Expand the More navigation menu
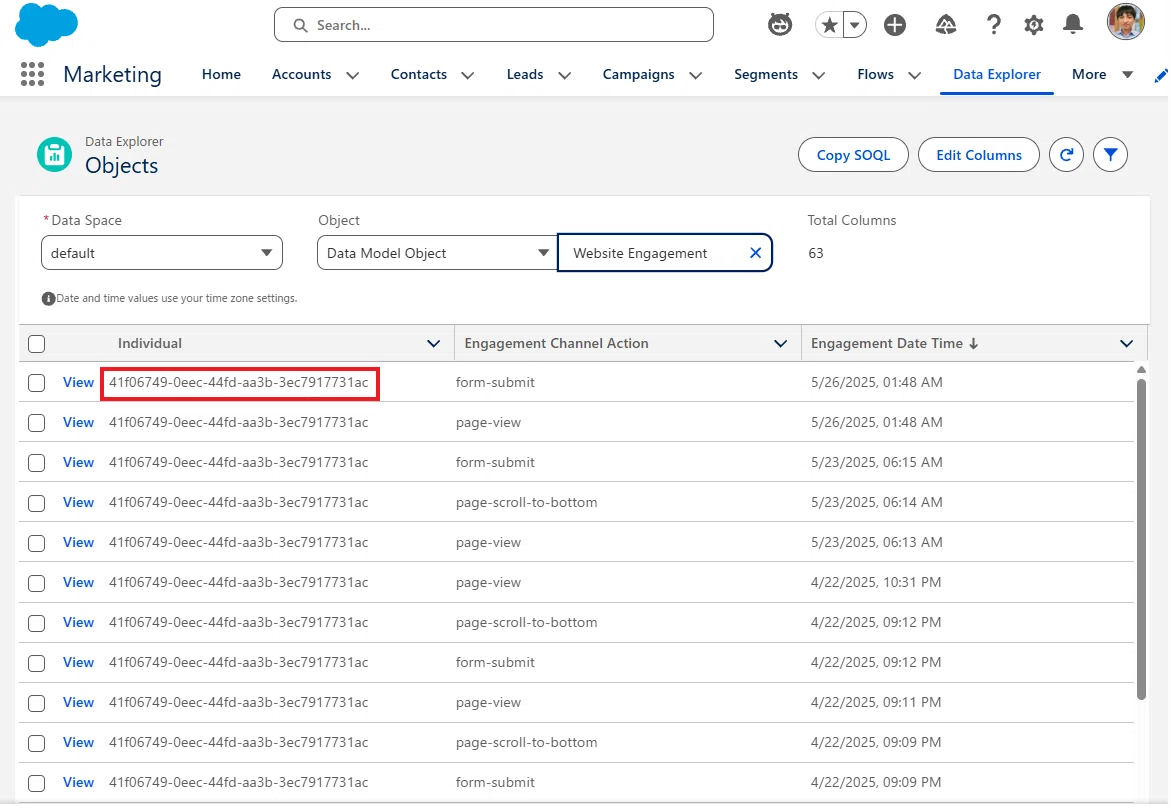Image resolution: width=1171 pixels, height=808 pixels. pos(1102,74)
